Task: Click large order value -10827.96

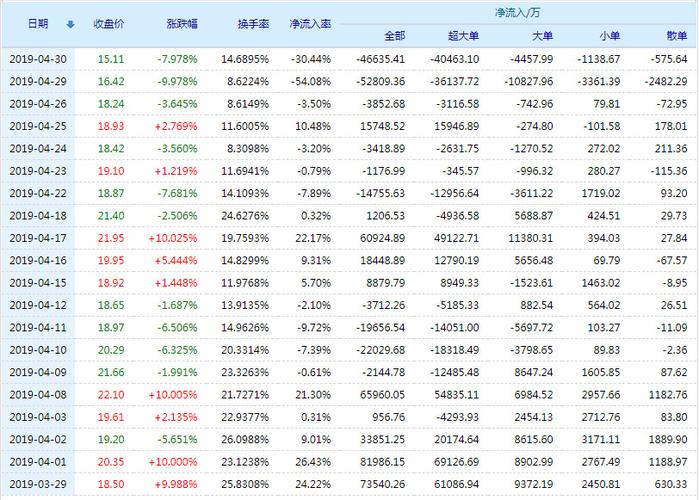Action: click(529, 82)
